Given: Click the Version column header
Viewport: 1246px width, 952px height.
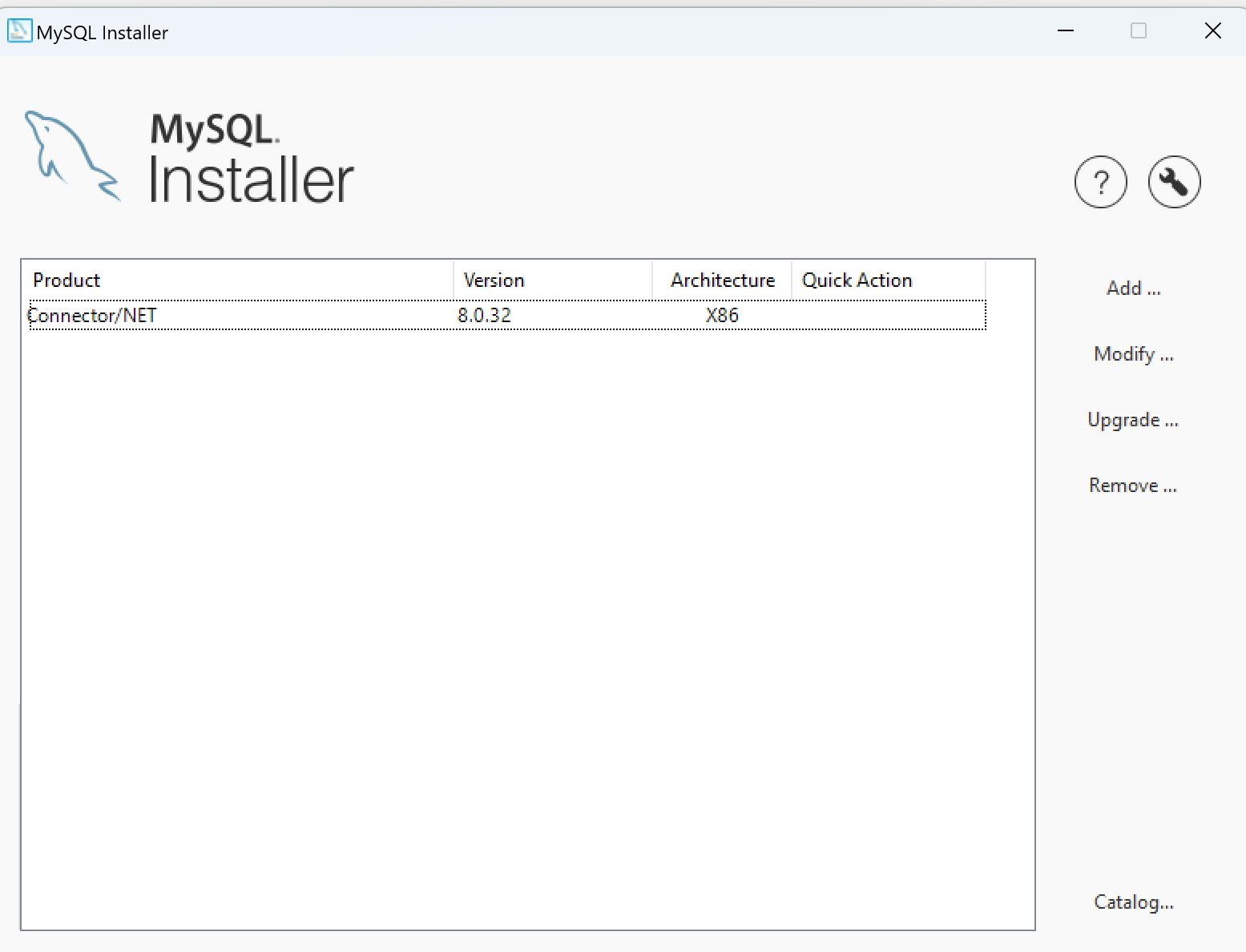Looking at the screenshot, I should (x=494, y=280).
